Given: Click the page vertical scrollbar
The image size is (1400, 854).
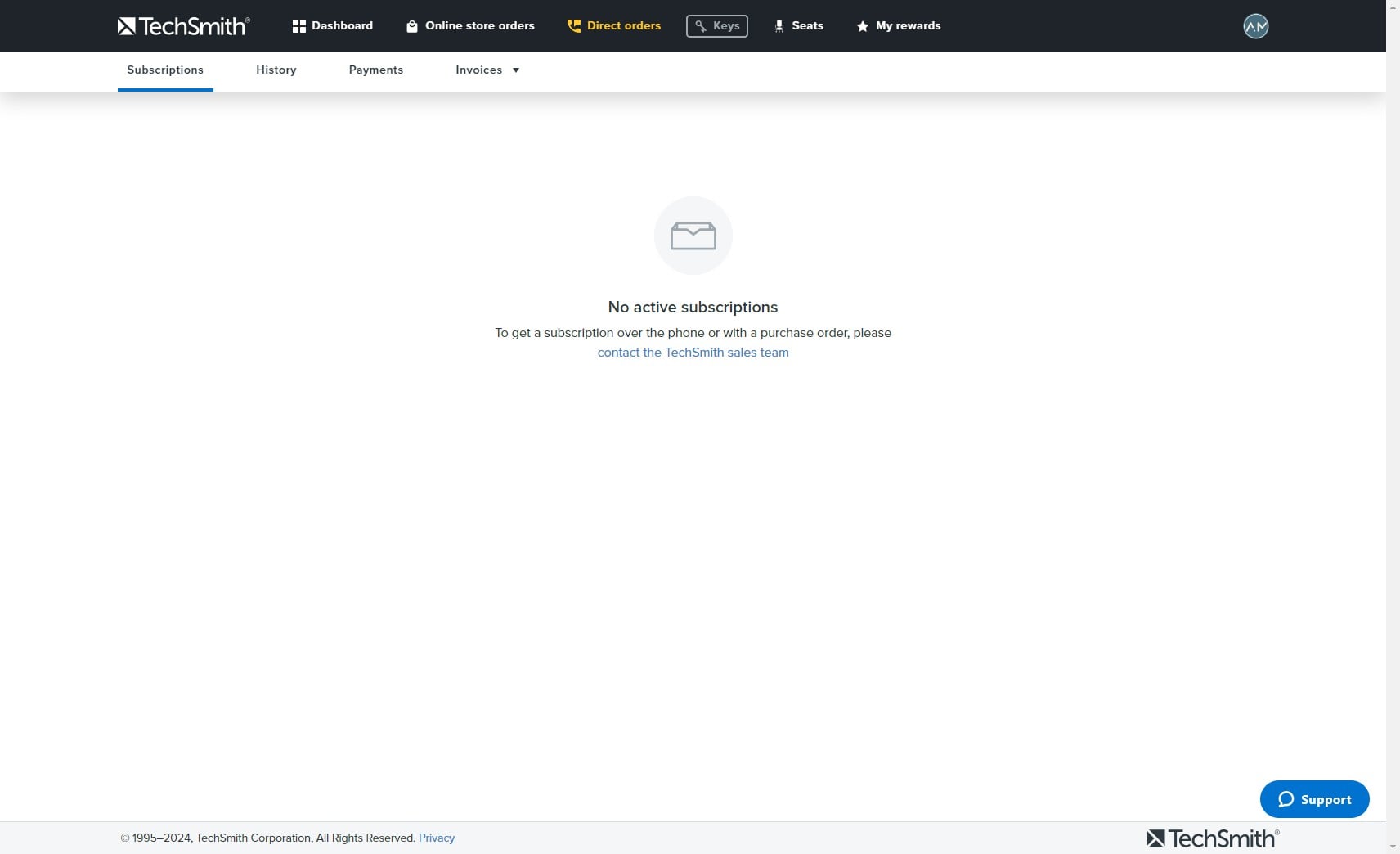Looking at the screenshot, I should (1393, 427).
